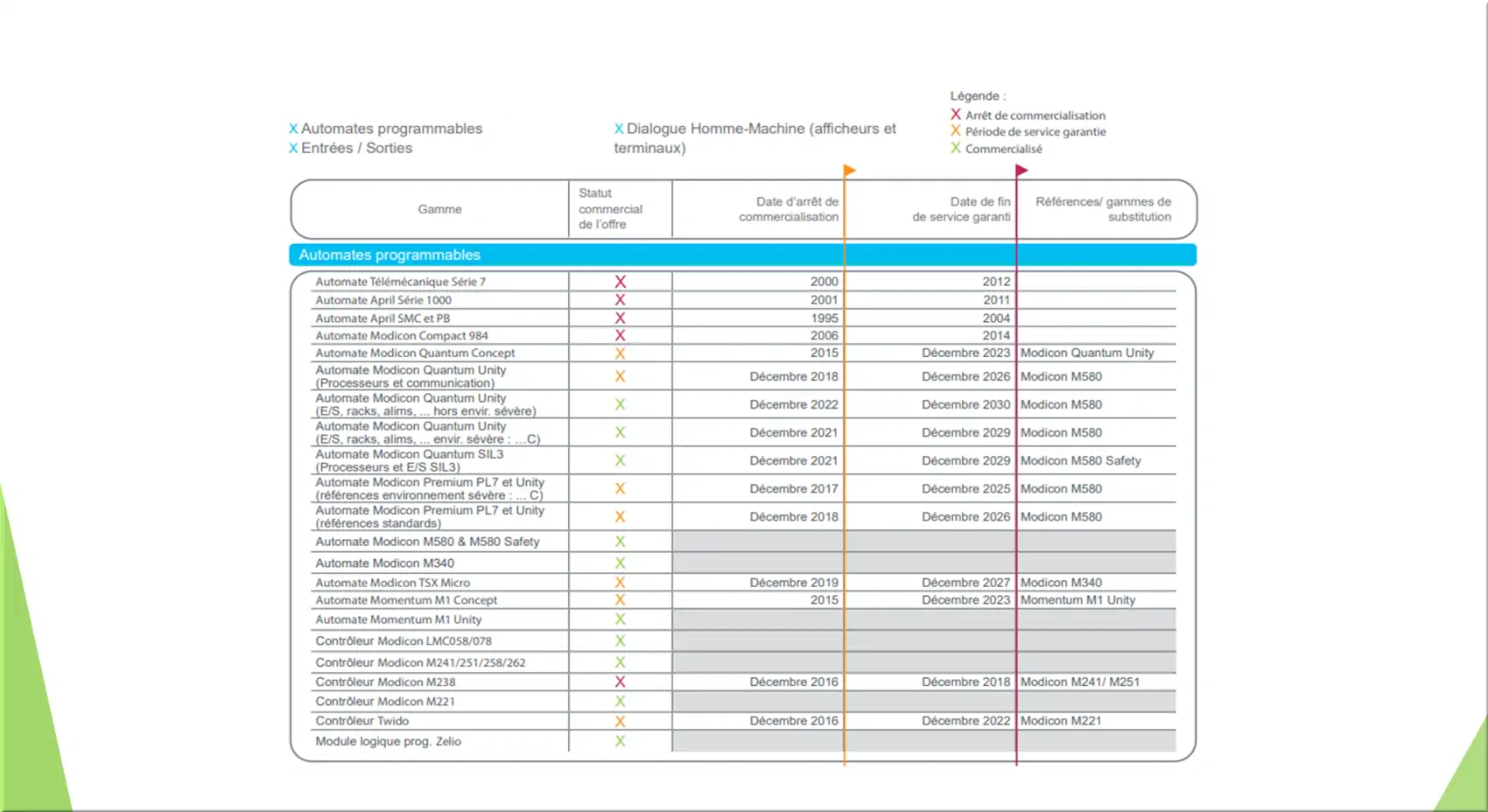This screenshot has width=1488, height=812.
Task: Click the orange X for Modicon Quantum Concept
Action: pyautogui.click(x=620, y=353)
